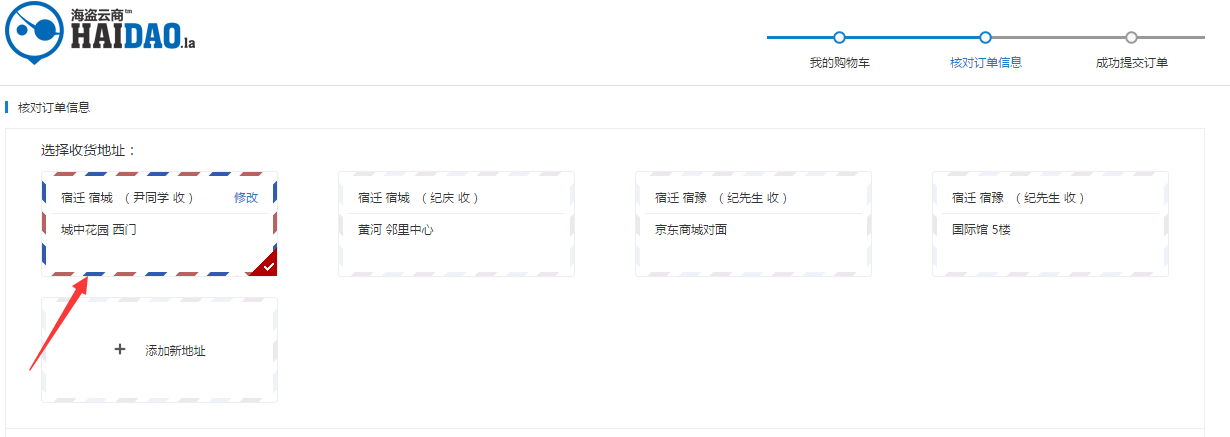Click the 我的购物车 step circle
Image resolution: width=1230 pixels, height=437 pixels.
tap(839, 38)
